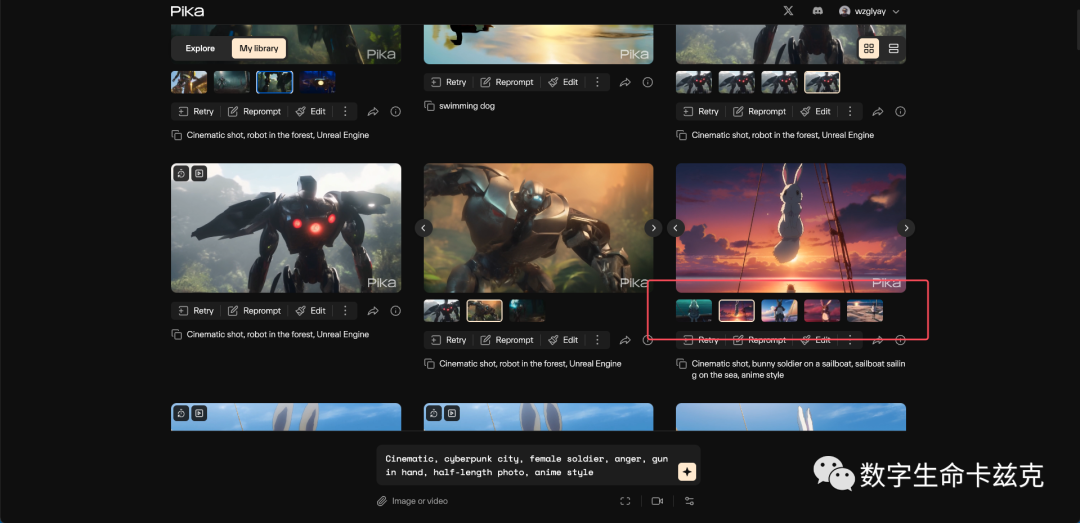
Task: Reprompt the swimming dog video
Action: (507, 82)
